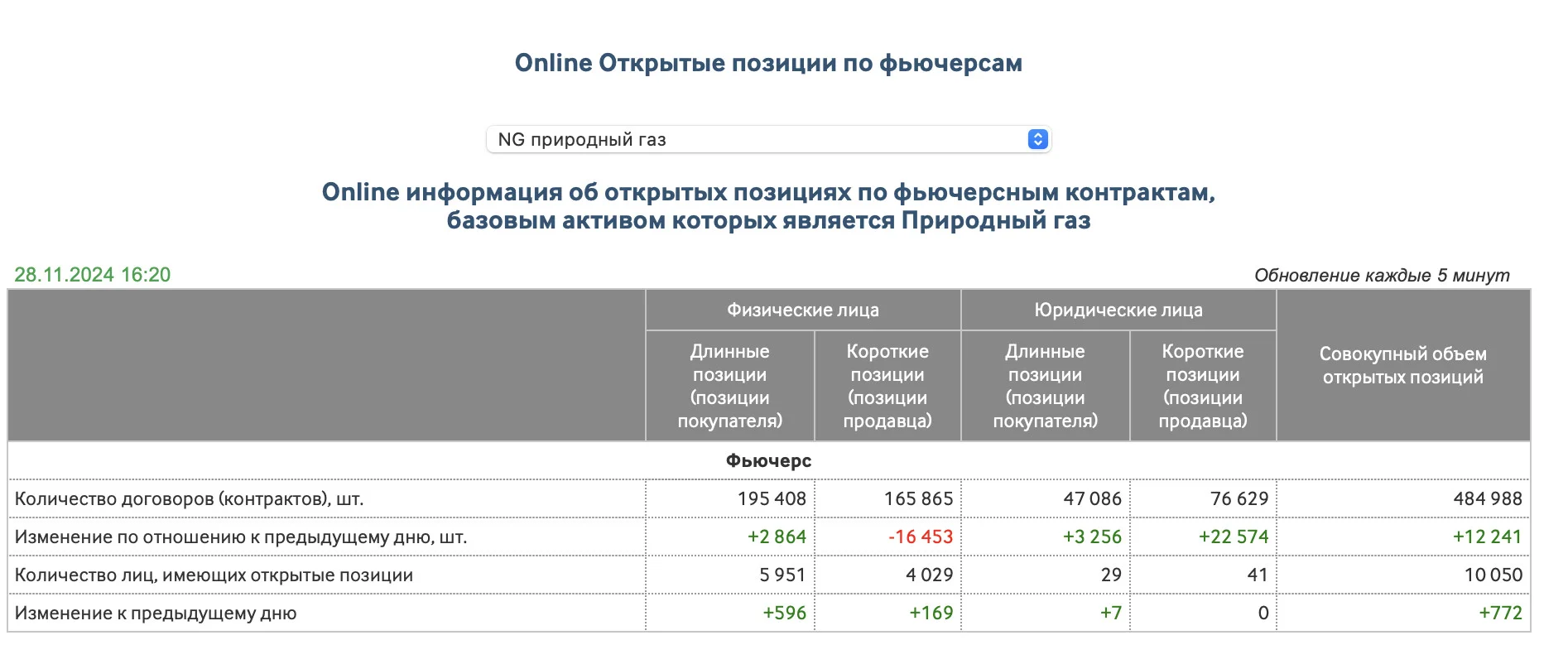1568x669 pixels.
Task: Click the legal entities short count 41
Action: pos(1258,575)
